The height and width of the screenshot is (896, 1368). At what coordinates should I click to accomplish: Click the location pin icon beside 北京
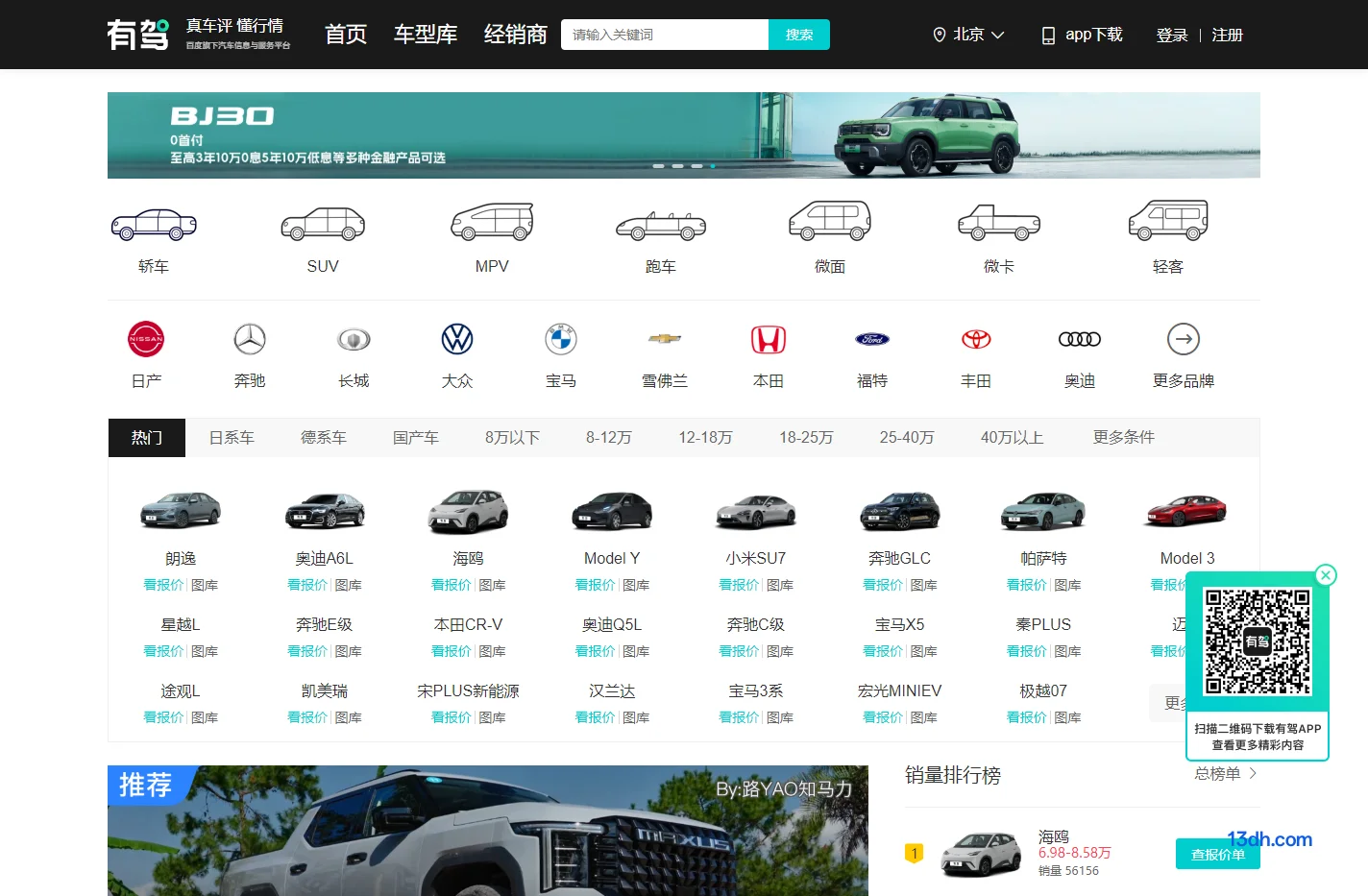[940, 35]
